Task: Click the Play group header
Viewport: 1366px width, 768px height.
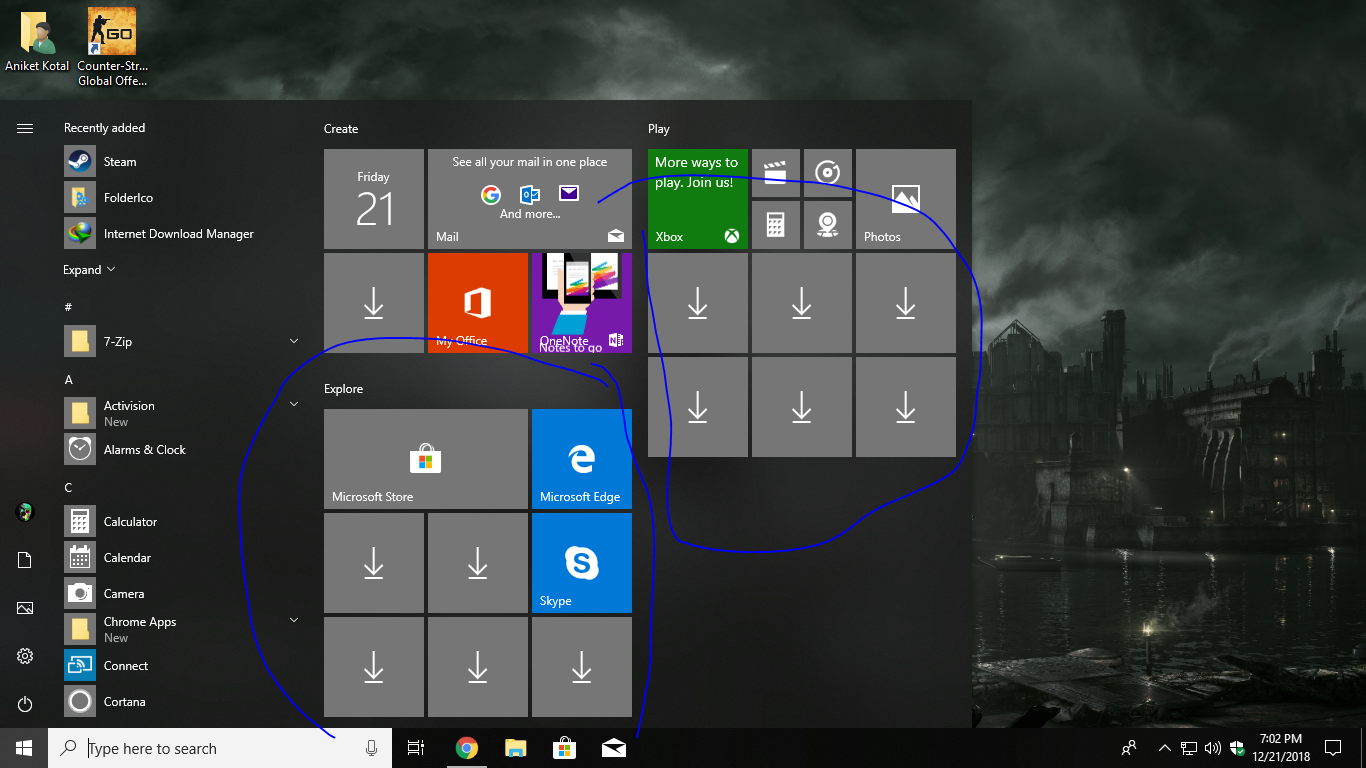Action: tap(659, 129)
